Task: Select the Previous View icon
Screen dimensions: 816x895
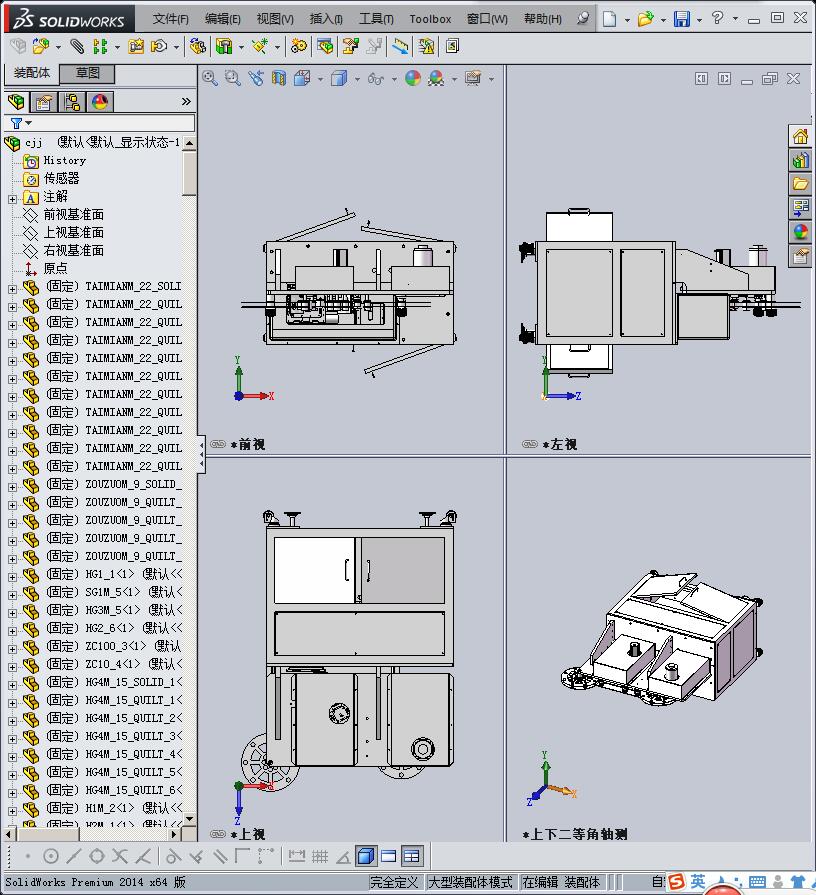Action: pos(256,78)
